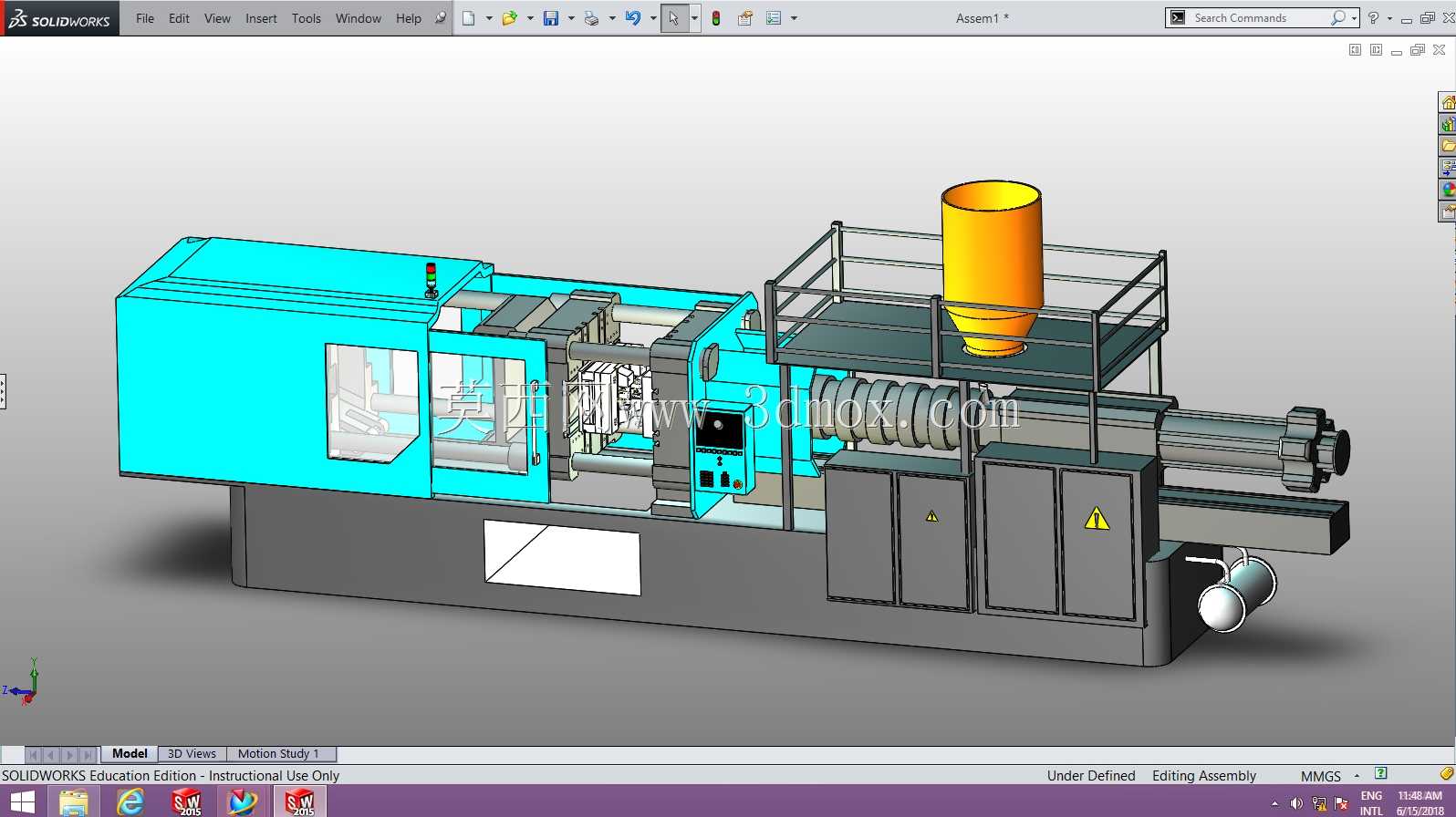The height and width of the screenshot is (817, 1456).
Task: Open SOLIDWORKS Resources task pane tab
Action: click(x=1448, y=102)
